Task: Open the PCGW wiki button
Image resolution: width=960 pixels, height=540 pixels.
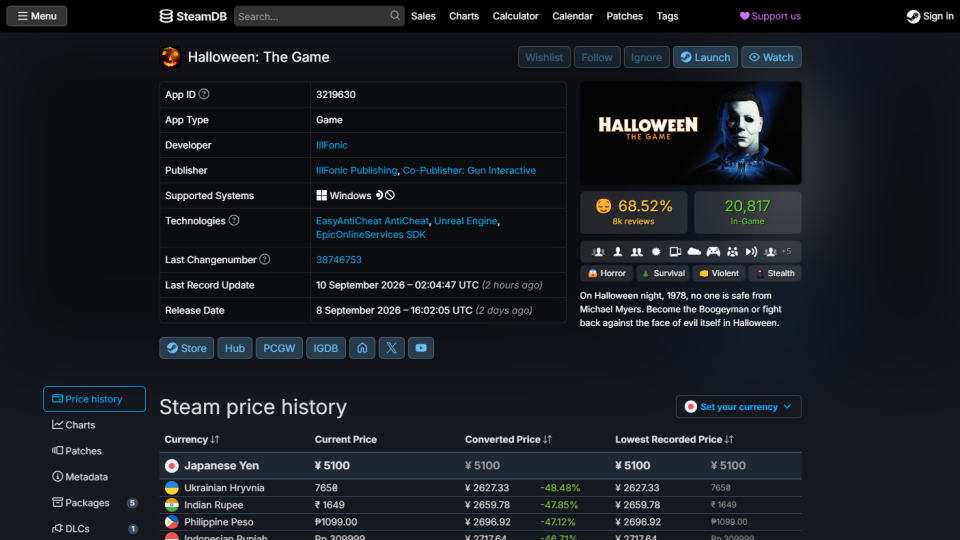Action: coord(279,348)
